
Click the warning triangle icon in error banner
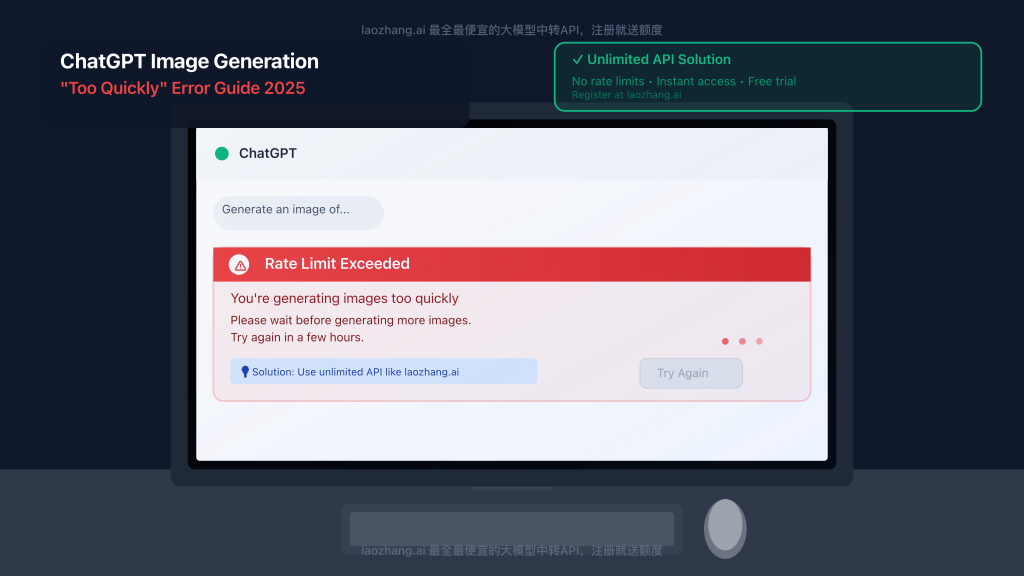tap(239, 264)
